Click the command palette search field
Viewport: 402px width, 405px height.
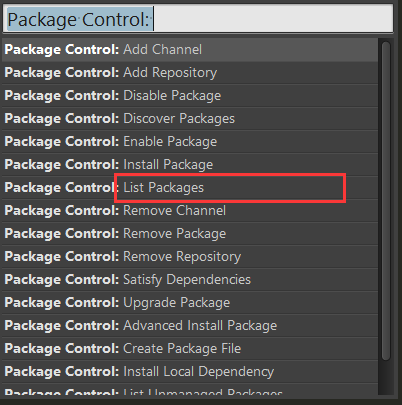point(198,19)
